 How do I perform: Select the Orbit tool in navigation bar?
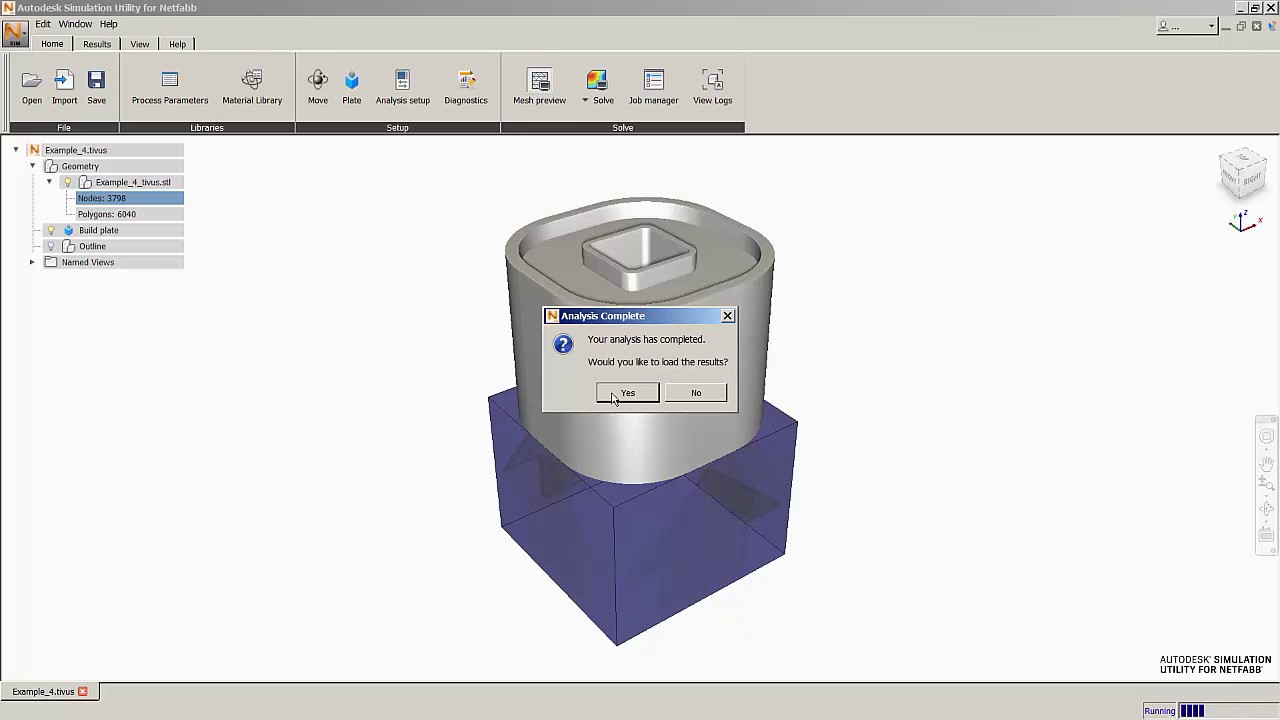click(x=1266, y=510)
